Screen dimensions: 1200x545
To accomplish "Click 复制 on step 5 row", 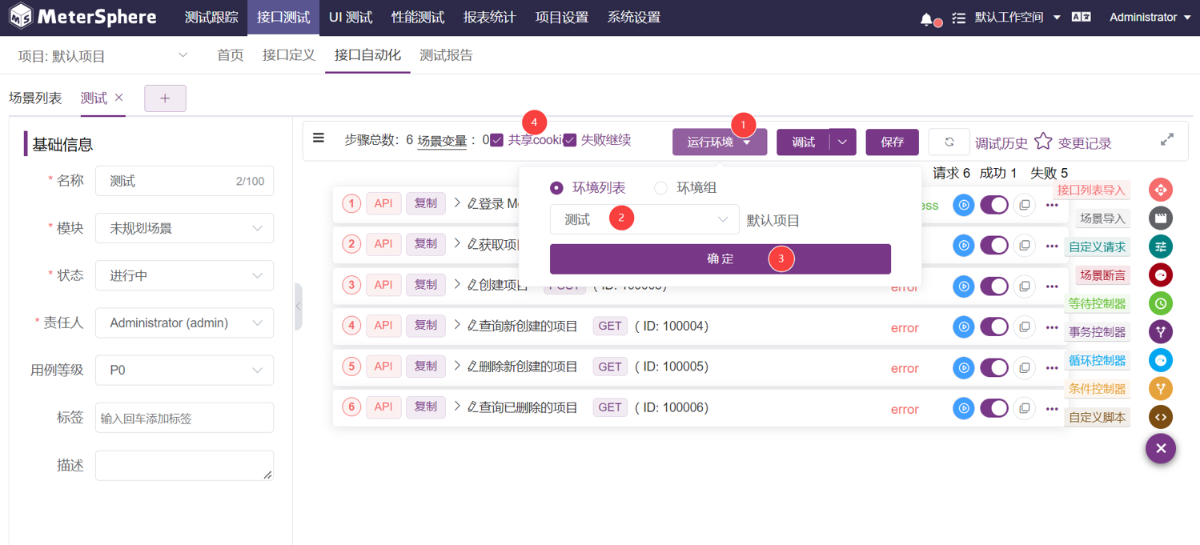I will [x=426, y=367].
